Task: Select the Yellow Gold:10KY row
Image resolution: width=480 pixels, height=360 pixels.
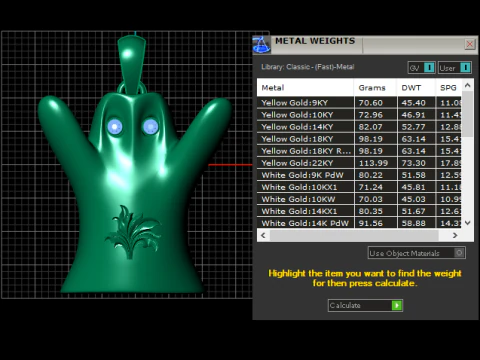Action: point(359,115)
